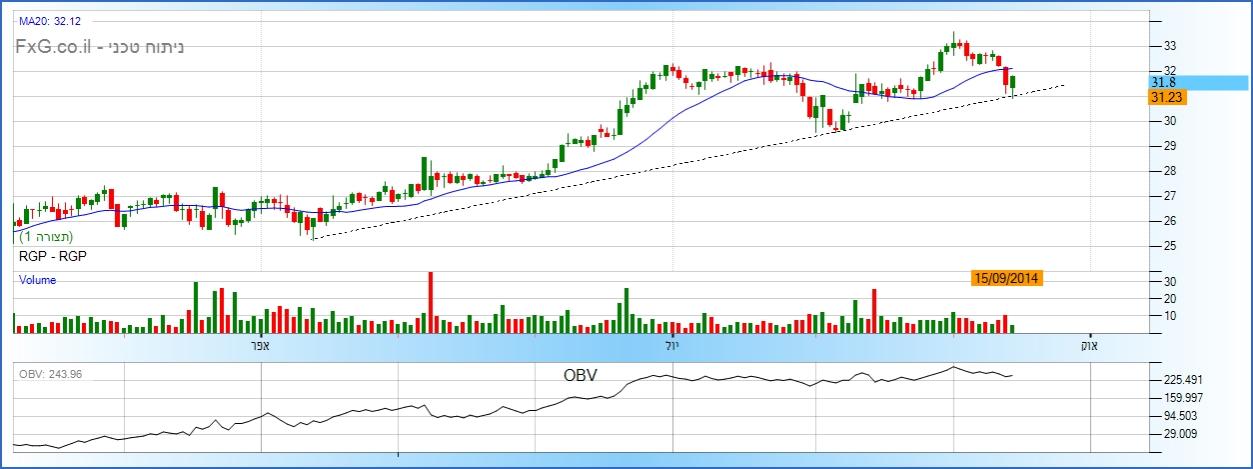Click the right end of the dashed trendline

(x=1063, y=85)
